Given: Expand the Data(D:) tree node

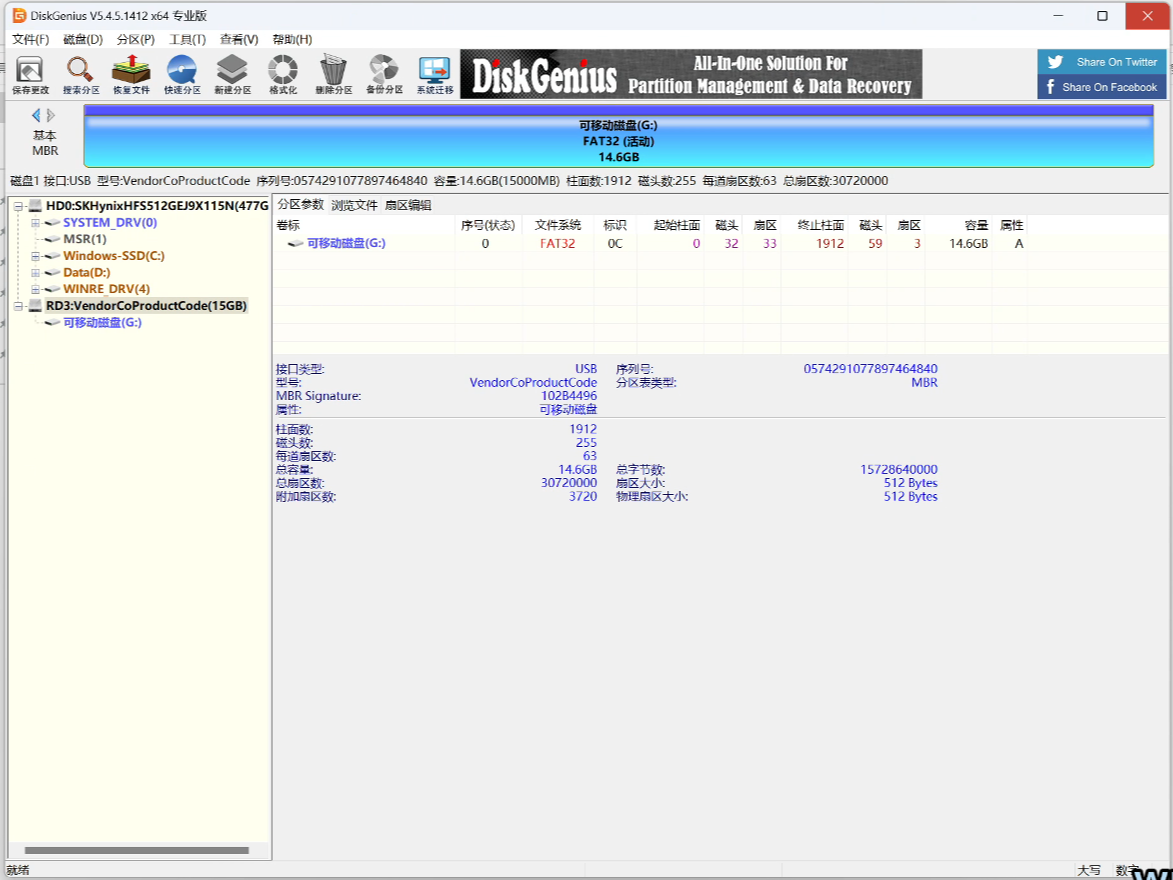Looking at the screenshot, I should 35,272.
